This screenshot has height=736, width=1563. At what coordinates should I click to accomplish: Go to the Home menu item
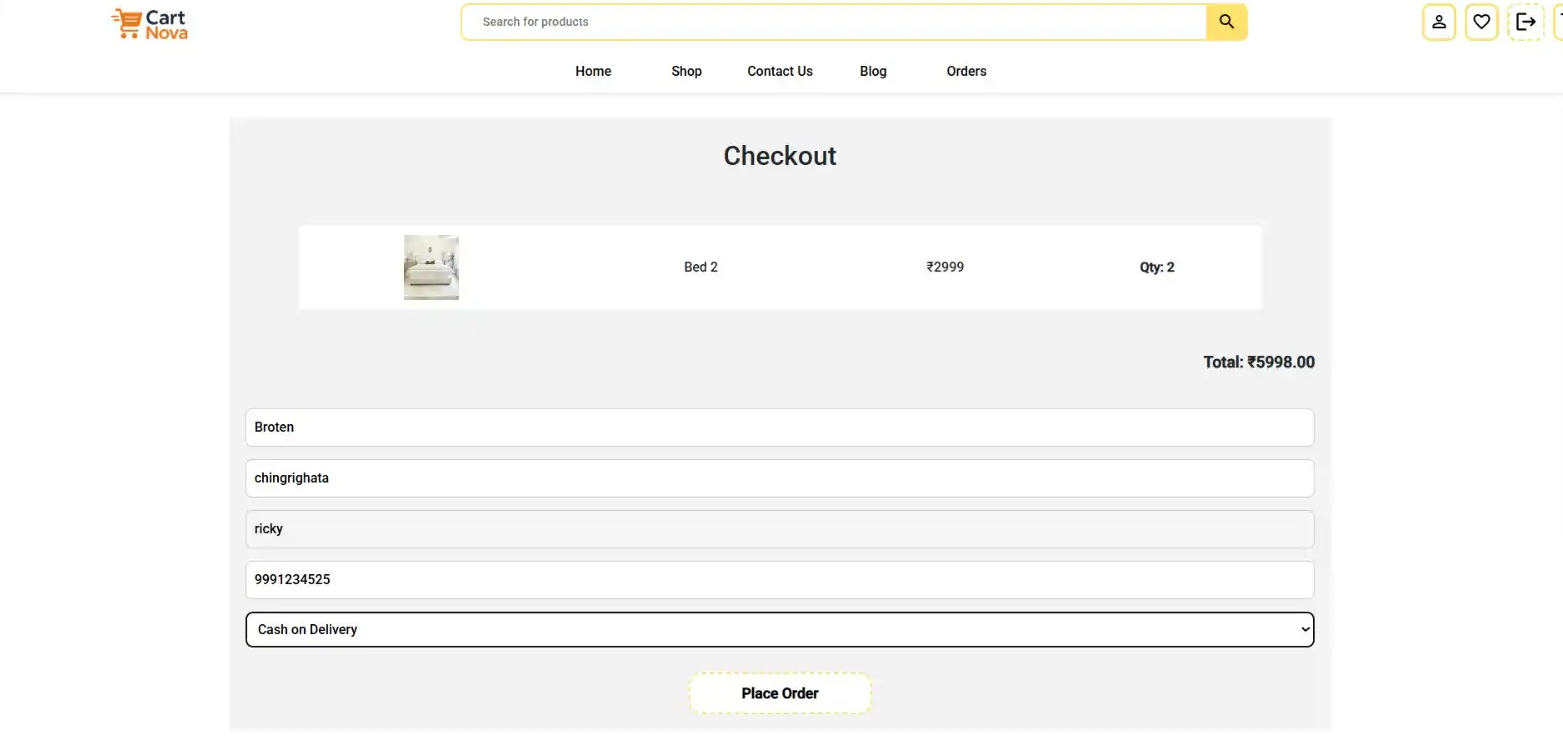[593, 71]
